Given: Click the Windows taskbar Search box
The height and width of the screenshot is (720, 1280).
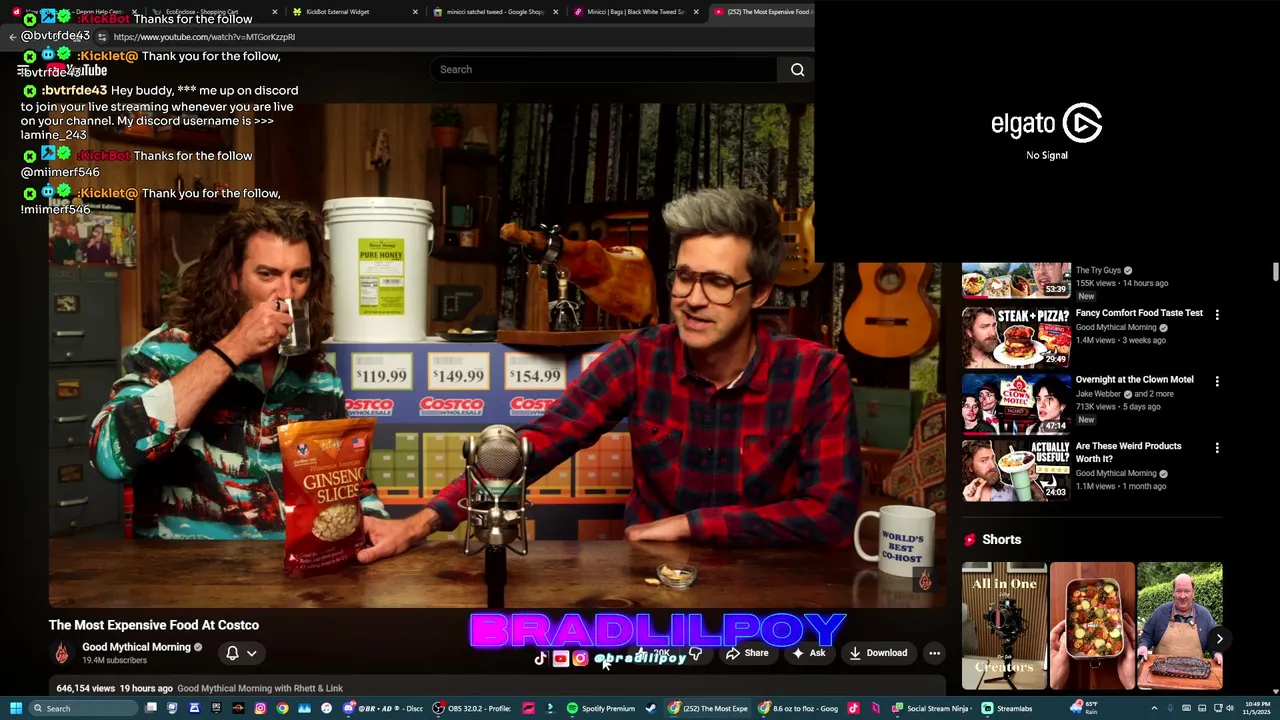Looking at the screenshot, I should [83, 708].
